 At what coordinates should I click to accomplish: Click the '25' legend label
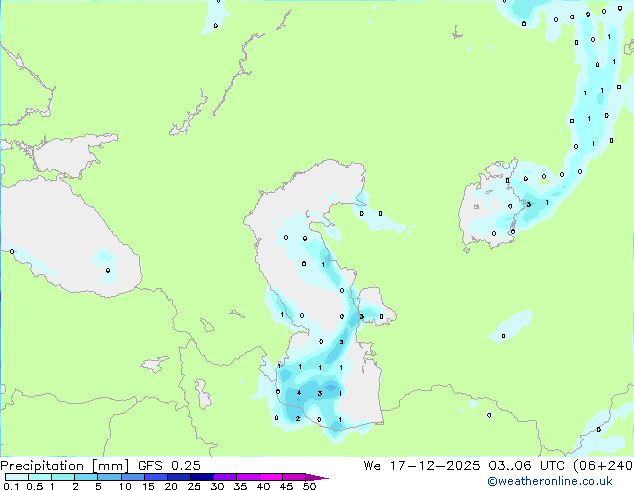coord(194,486)
